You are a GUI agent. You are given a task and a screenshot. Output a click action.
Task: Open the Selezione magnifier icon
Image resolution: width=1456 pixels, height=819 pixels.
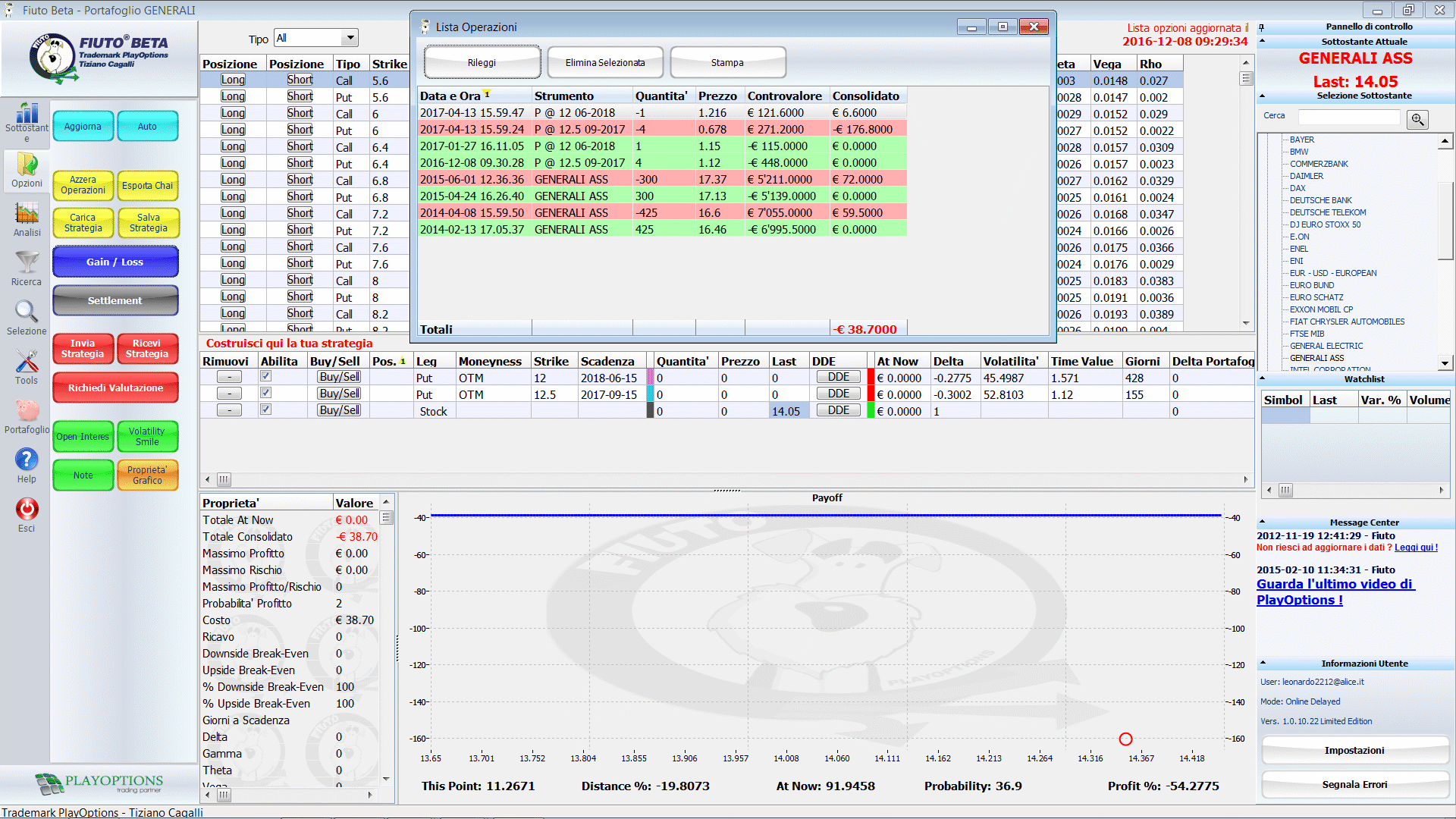[27, 312]
